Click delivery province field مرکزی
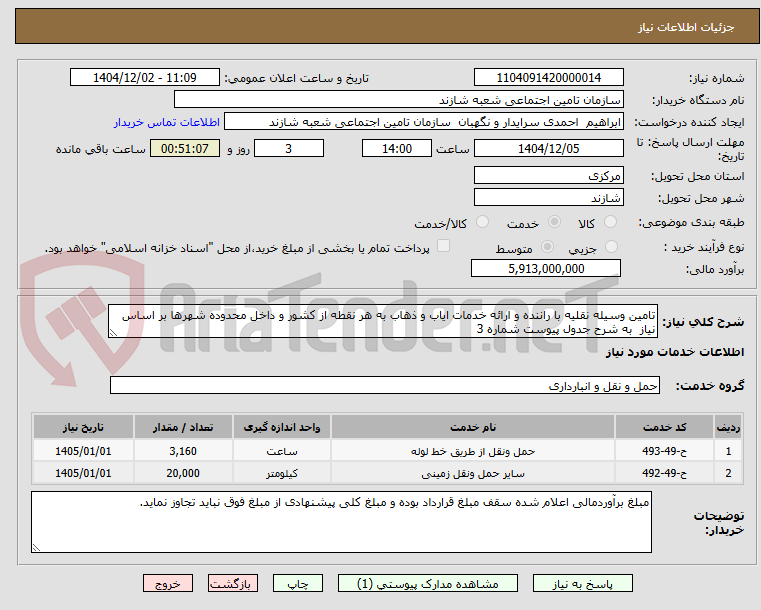This screenshot has width=761, height=610. [x=548, y=176]
